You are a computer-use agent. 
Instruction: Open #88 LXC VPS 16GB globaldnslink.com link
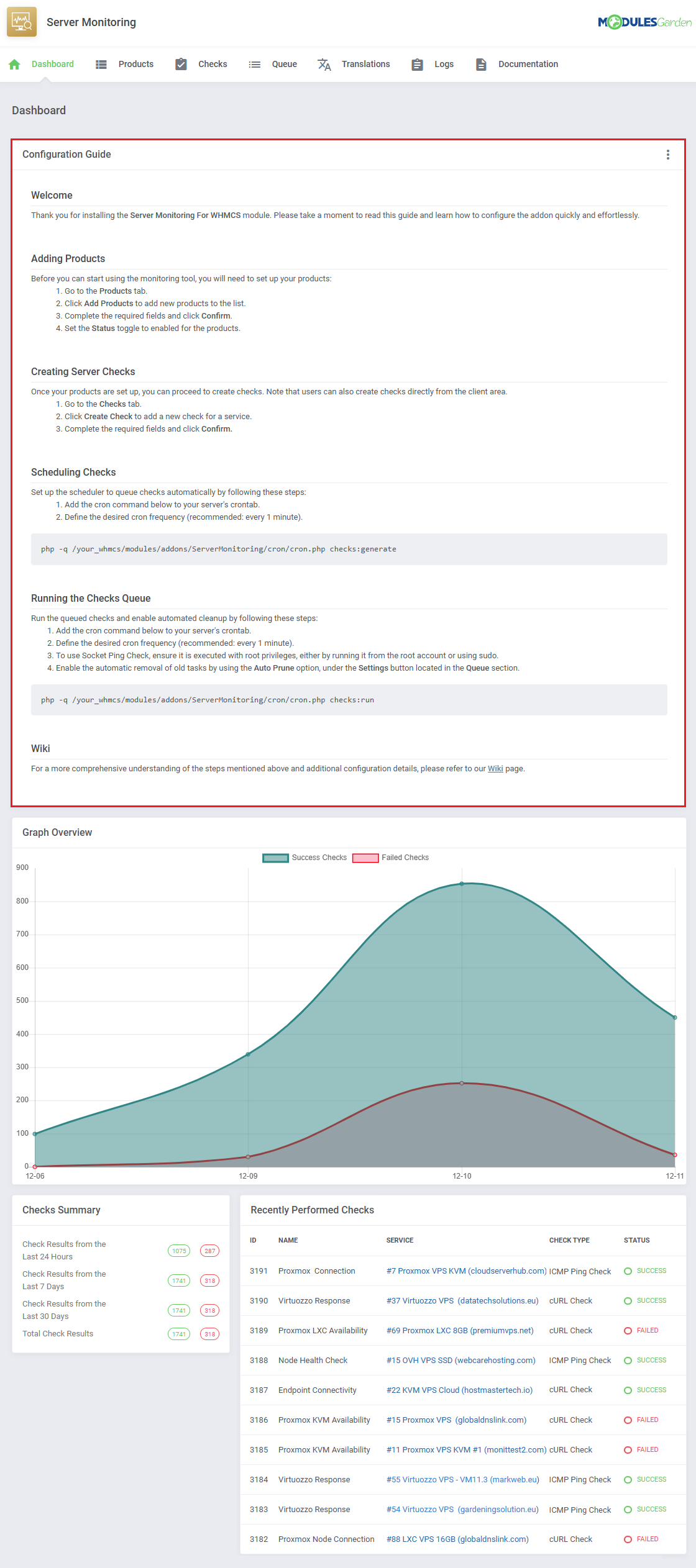[458, 1539]
